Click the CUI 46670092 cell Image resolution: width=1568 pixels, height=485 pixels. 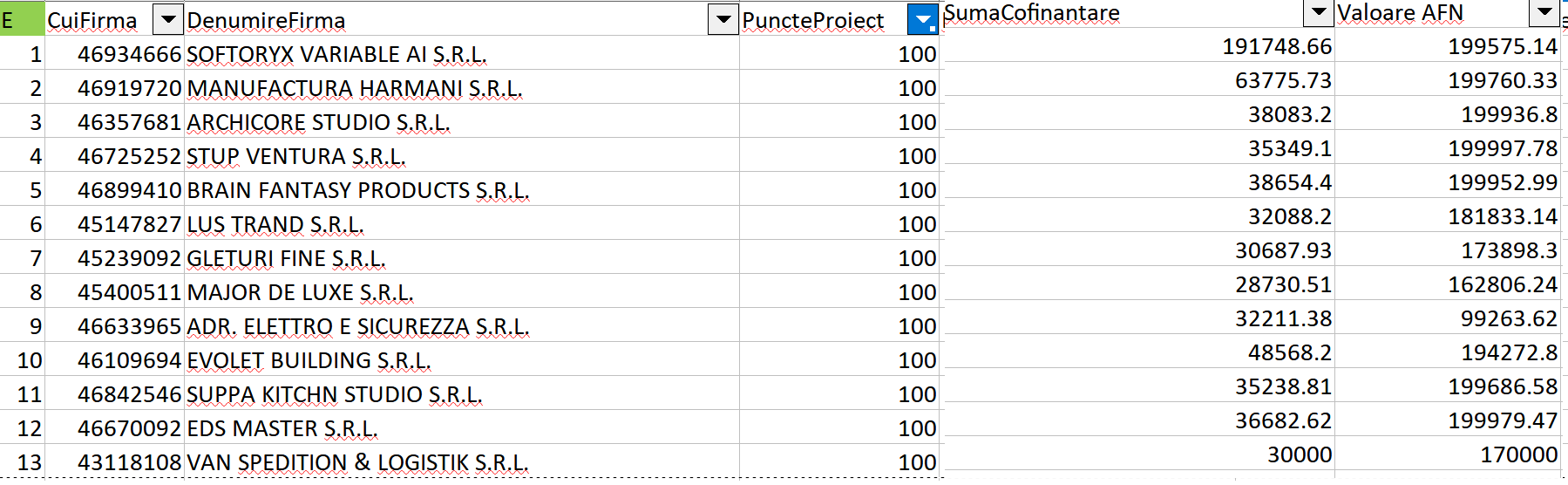pyautogui.click(x=129, y=428)
